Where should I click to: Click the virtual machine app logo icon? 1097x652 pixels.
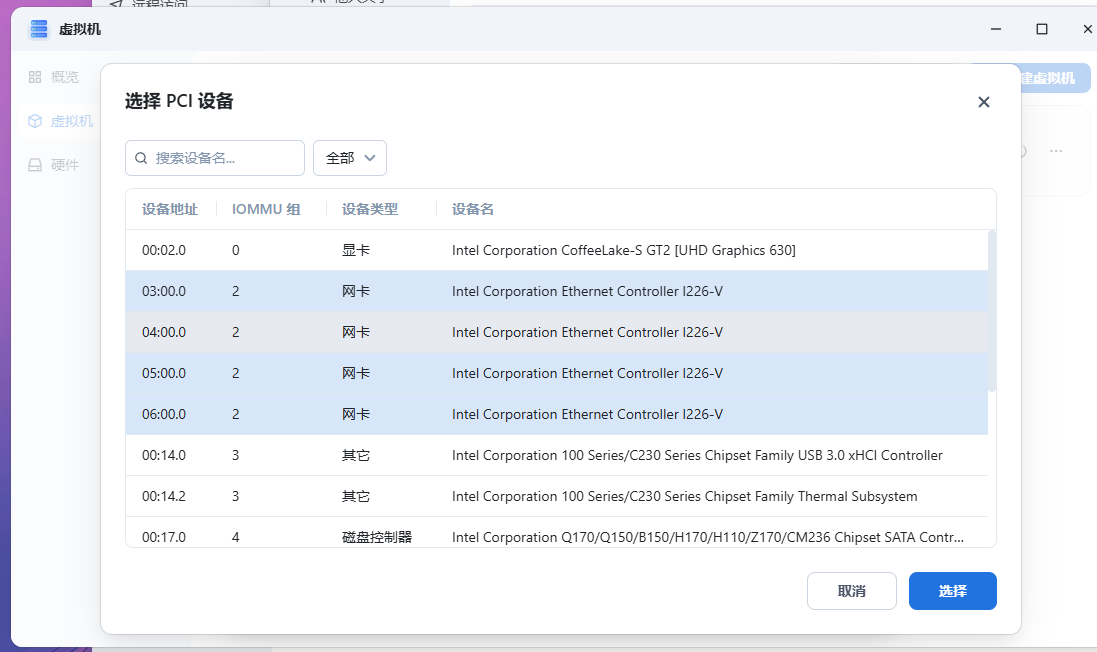38,29
